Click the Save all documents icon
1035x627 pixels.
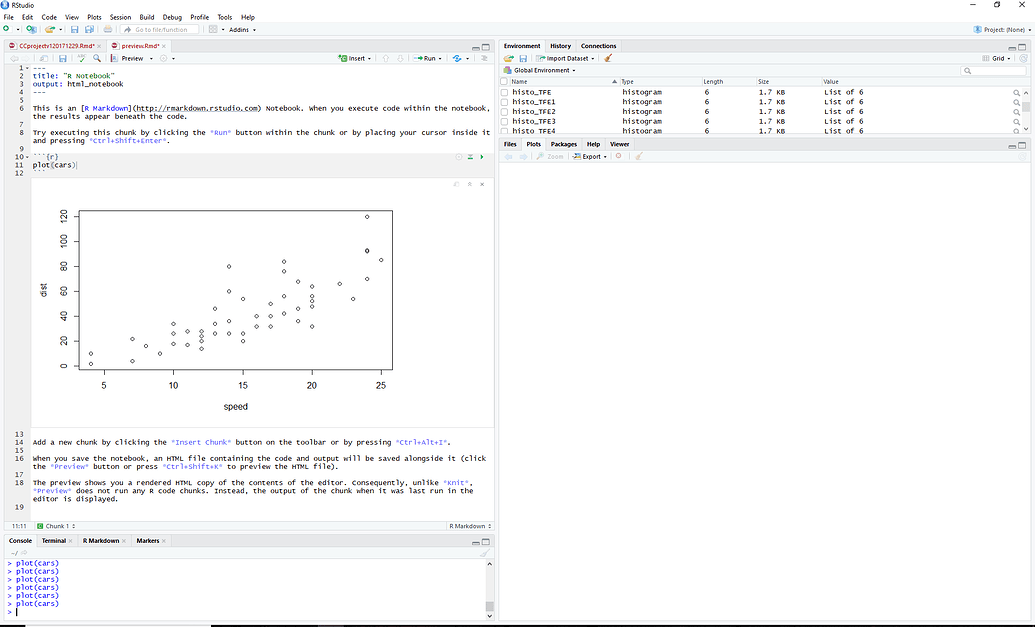pyautogui.click(x=89, y=30)
